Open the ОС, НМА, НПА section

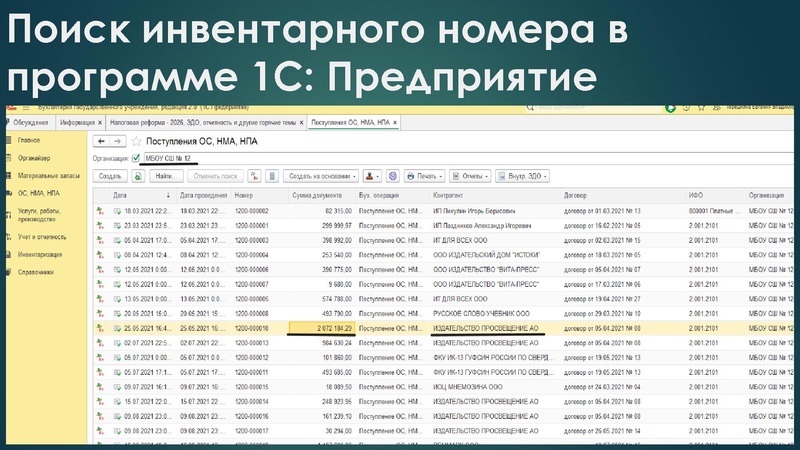pos(39,193)
